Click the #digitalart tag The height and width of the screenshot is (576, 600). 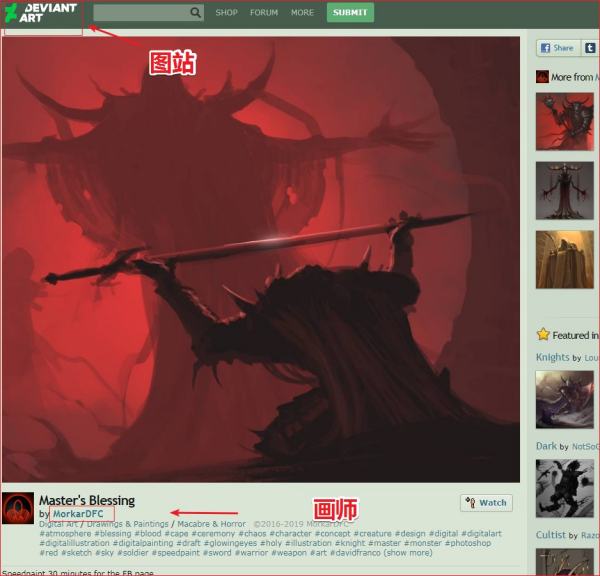481,534
